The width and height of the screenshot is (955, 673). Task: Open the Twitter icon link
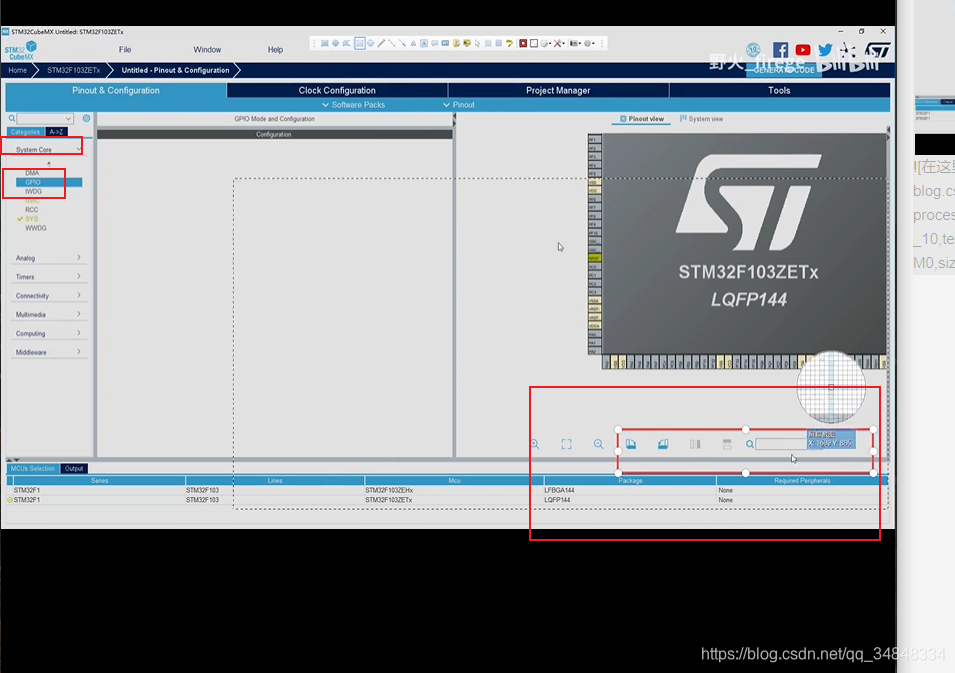pyautogui.click(x=825, y=50)
